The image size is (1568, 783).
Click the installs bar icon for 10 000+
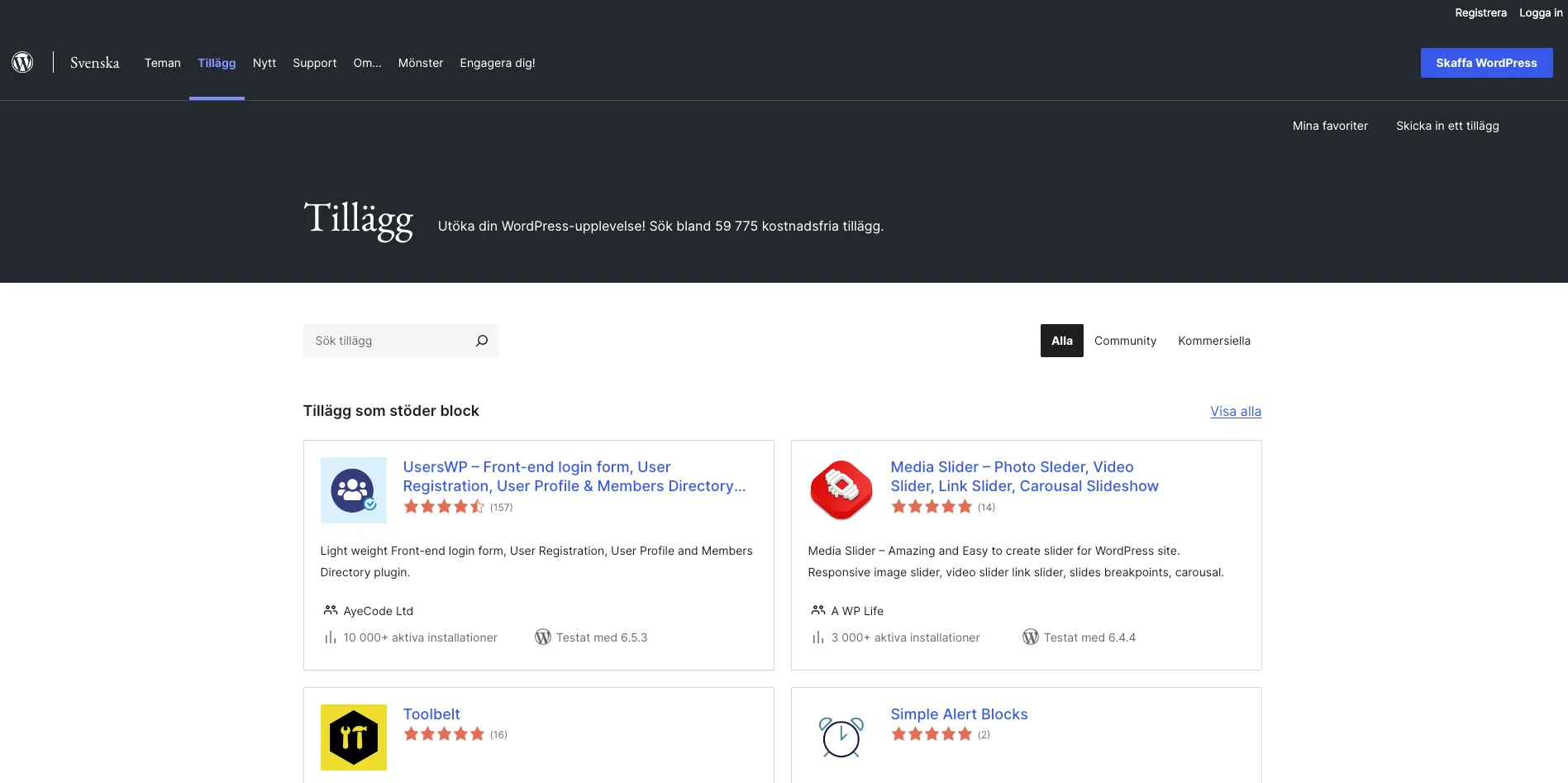330,637
